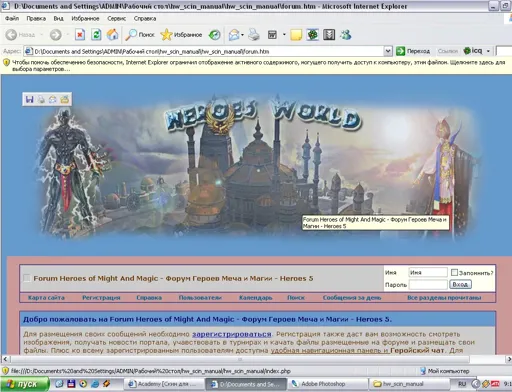Viewport: 512px width, 392px height.
Task: Open the Windows пуск Start button
Action: point(24,384)
